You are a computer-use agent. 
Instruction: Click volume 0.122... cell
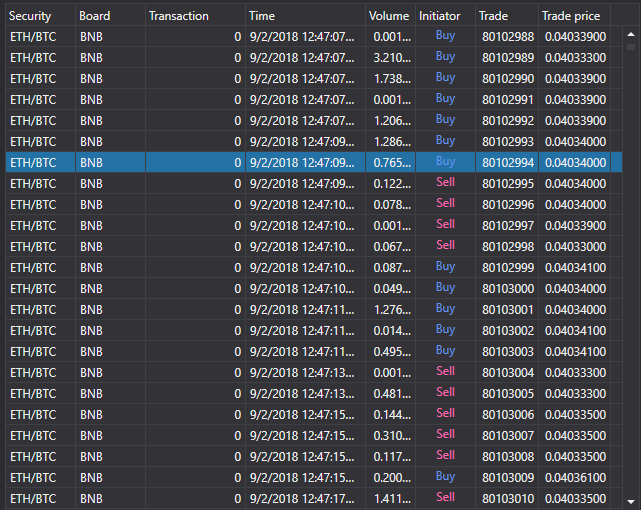pos(392,184)
